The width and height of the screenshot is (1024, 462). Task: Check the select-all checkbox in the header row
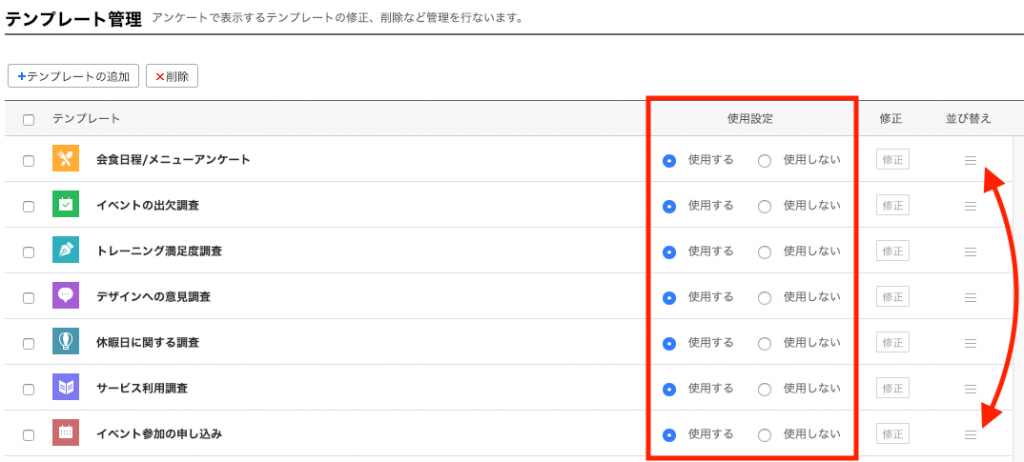tap(29, 120)
